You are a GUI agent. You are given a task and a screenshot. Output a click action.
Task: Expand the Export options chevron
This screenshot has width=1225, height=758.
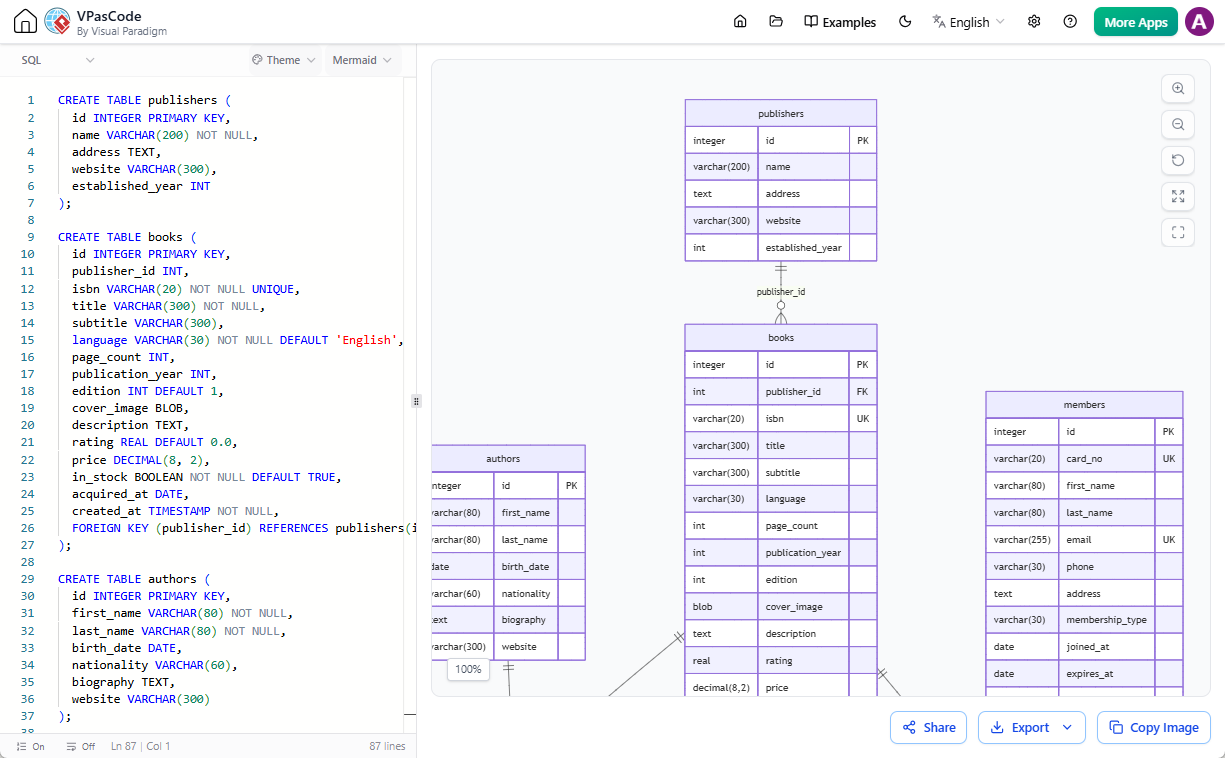[x=1068, y=727]
